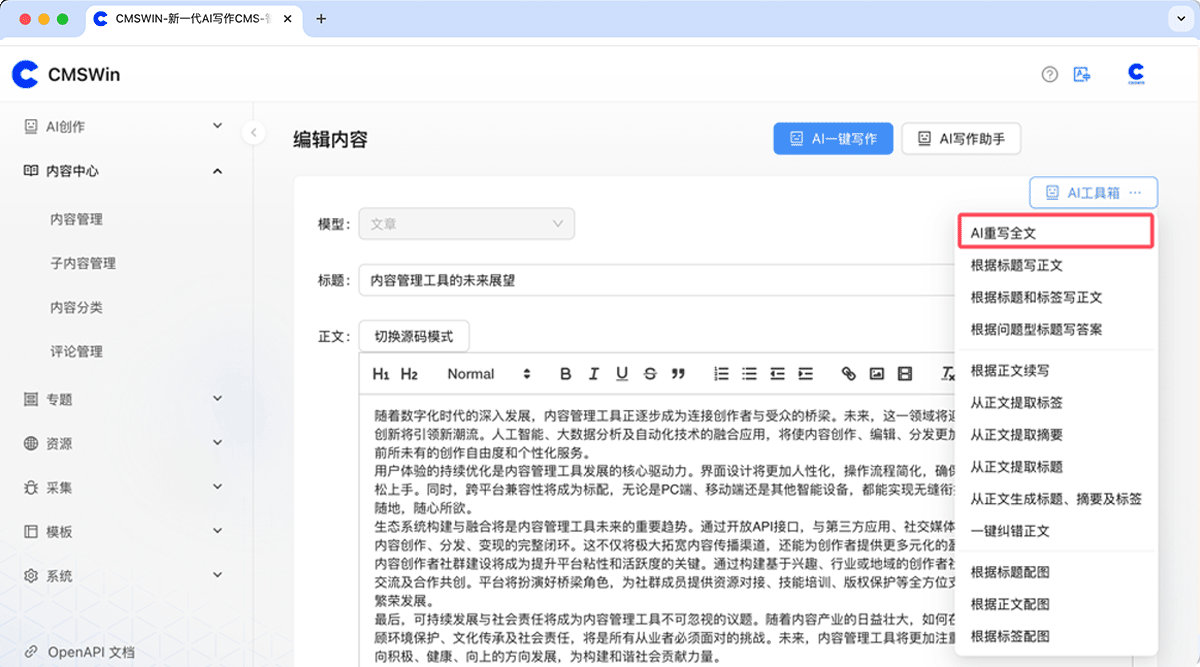Toggle bold formatting in editor toolbar

[565, 374]
